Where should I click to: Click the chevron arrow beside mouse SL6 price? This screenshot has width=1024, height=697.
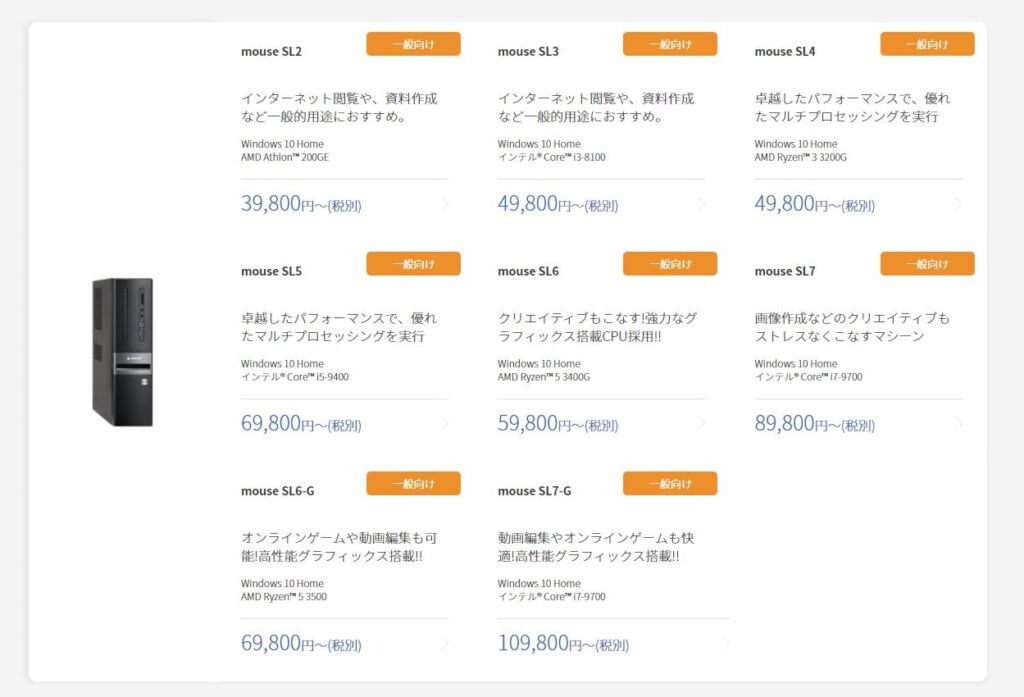pos(702,424)
